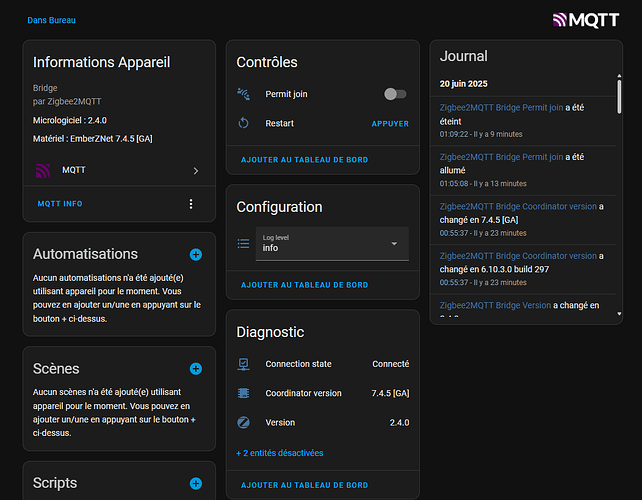Click the Bridge model name text
The image size is (642, 500).
click(x=45, y=88)
